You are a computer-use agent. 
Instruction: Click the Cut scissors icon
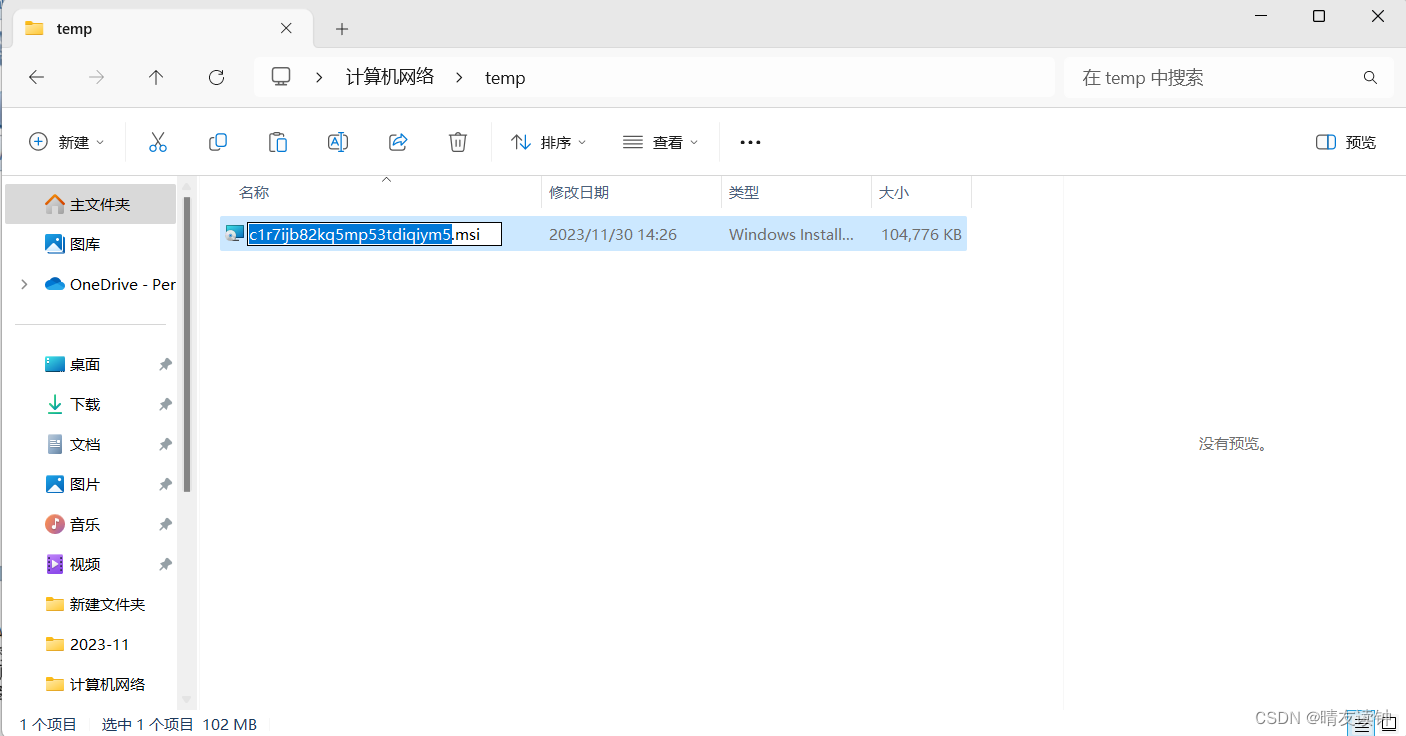pos(157,142)
